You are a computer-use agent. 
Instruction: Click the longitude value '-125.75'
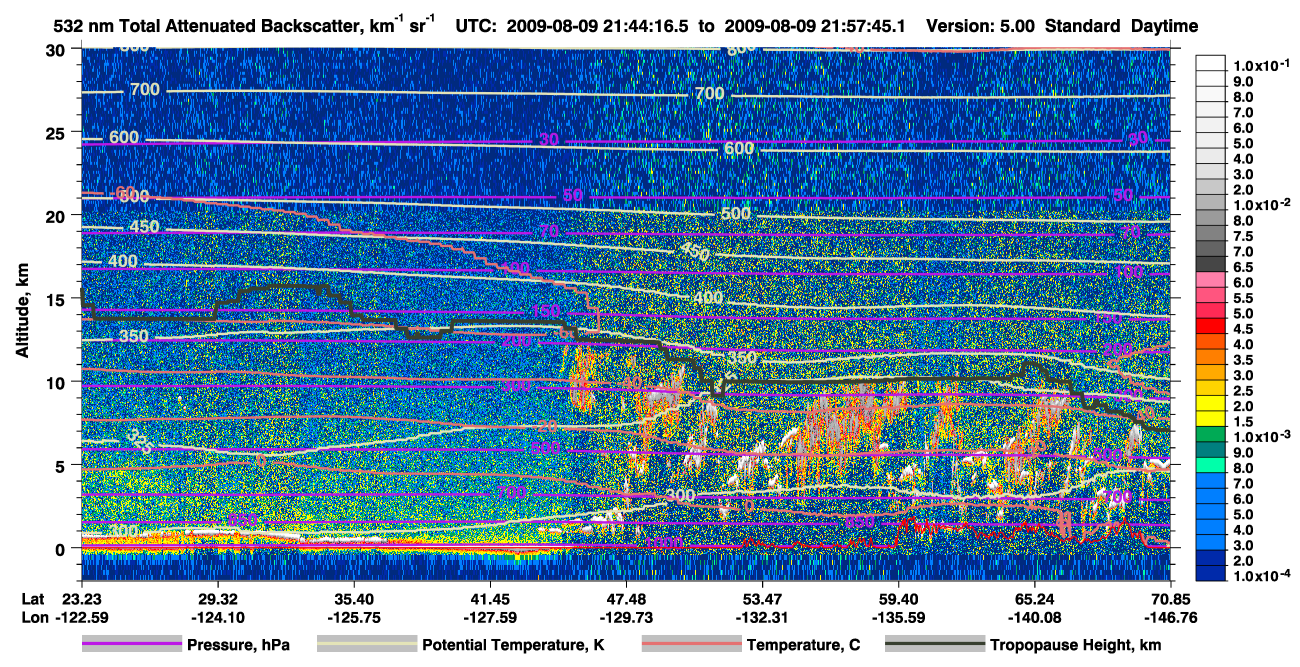(353, 617)
